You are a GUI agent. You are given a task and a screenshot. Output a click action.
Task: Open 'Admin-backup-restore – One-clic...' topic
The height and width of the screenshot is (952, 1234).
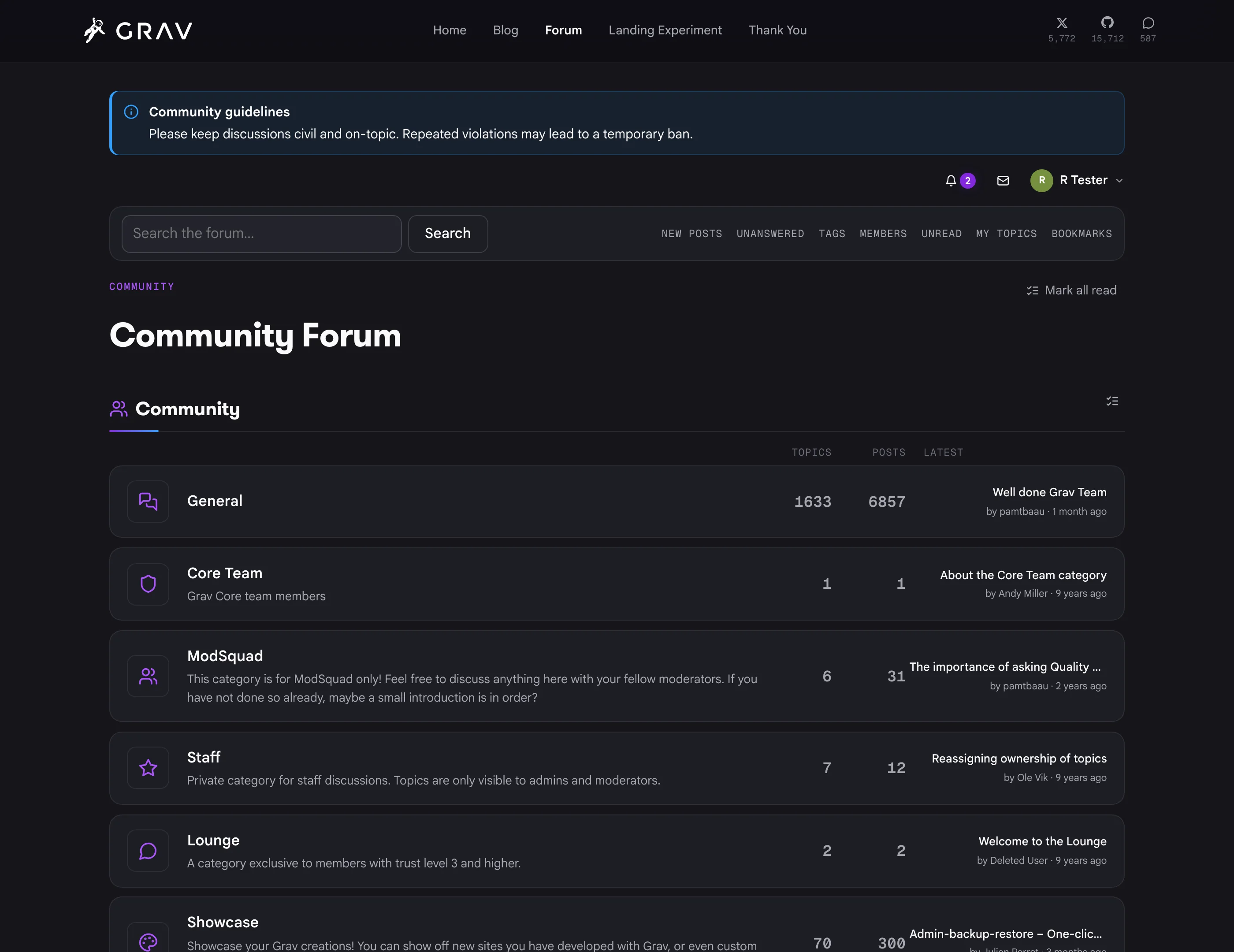click(x=1006, y=934)
